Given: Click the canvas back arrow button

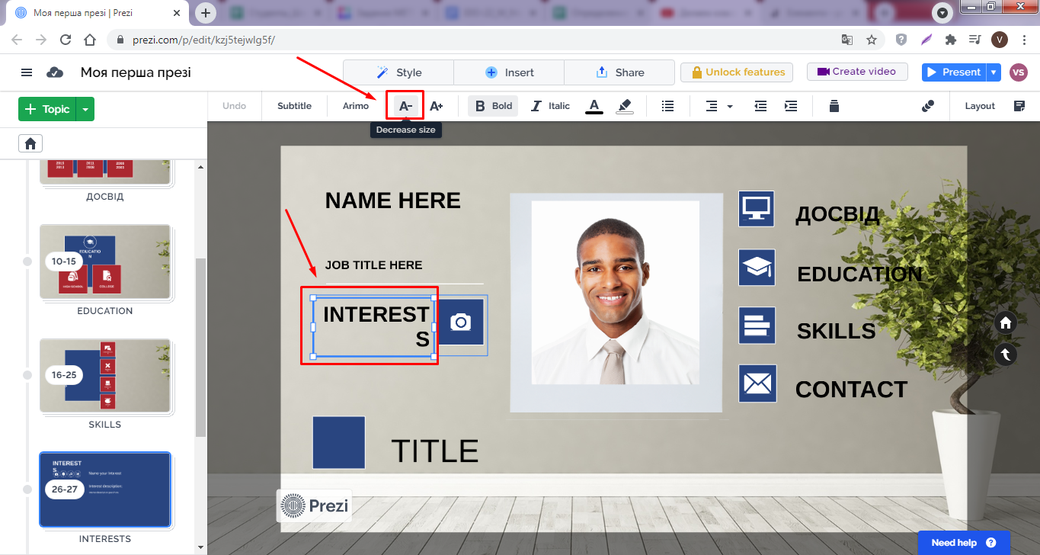Looking at the screenshot, I should [x=1006, y=355].
